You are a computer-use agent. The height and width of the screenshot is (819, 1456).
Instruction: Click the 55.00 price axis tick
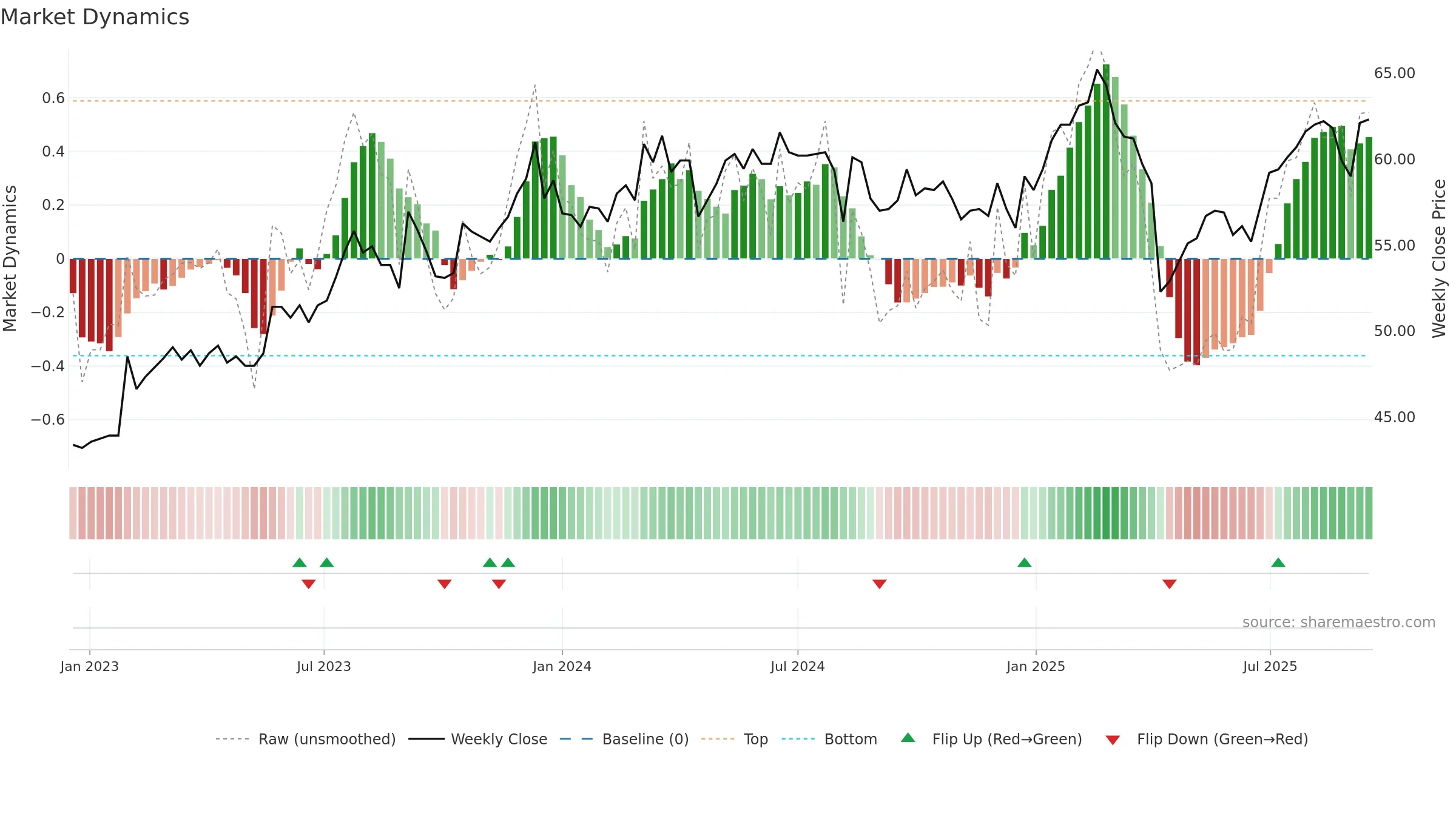[x=1395, y=245]
